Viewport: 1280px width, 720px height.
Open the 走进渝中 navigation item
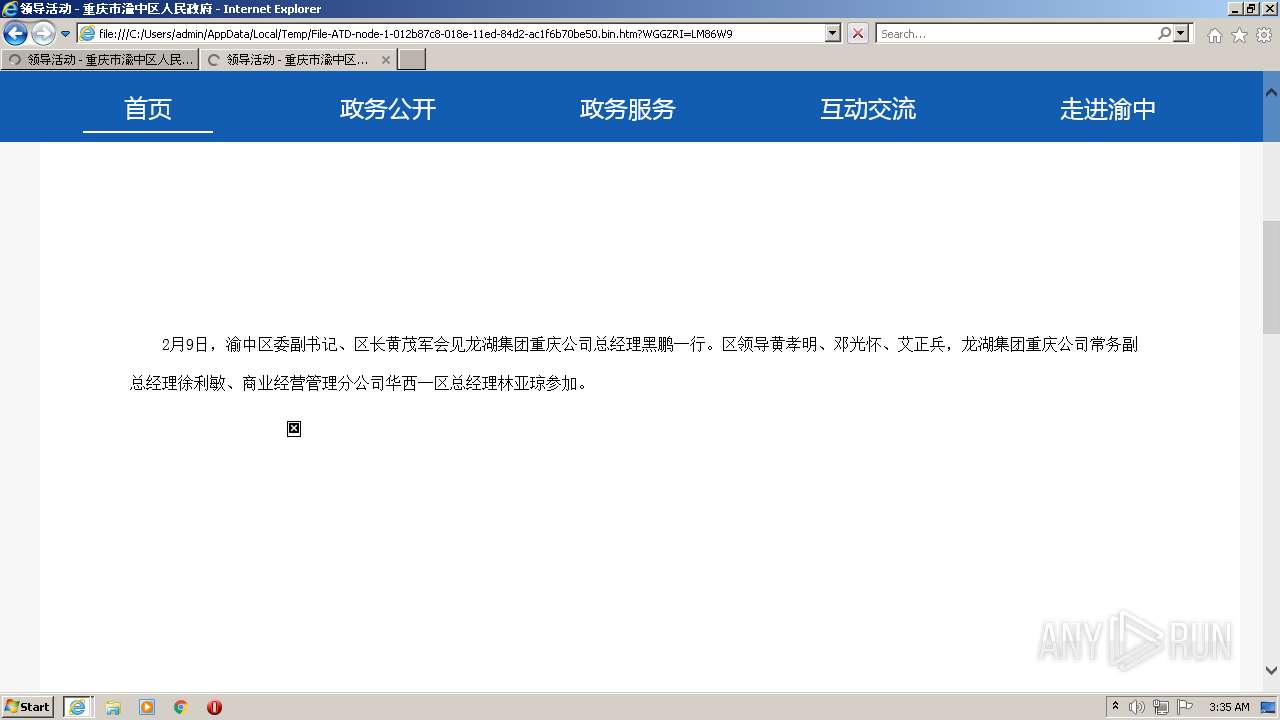click(1108, 108)
